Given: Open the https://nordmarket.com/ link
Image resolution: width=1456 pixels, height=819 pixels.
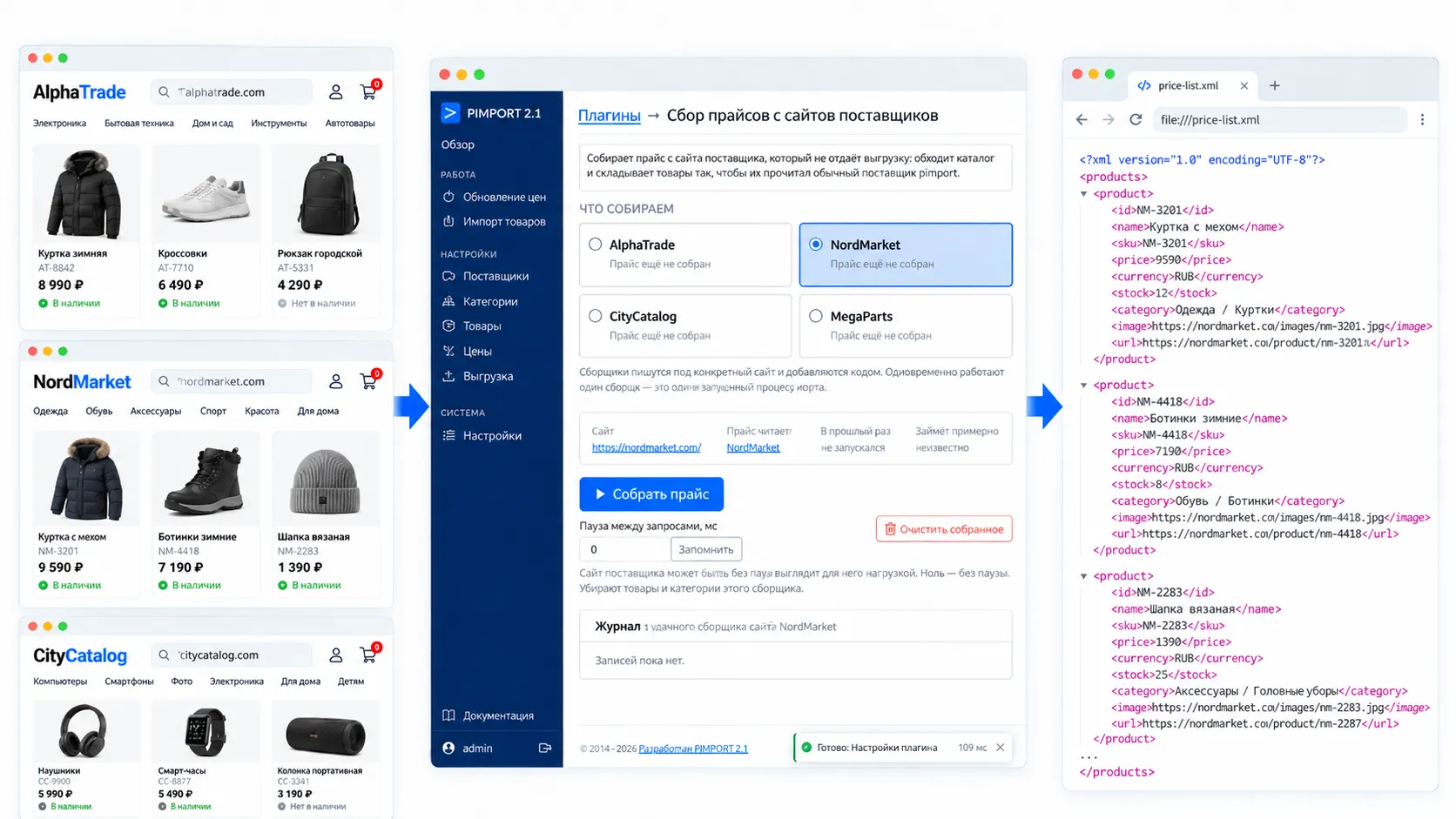Looking at the screenshot, I should [646, 447].
